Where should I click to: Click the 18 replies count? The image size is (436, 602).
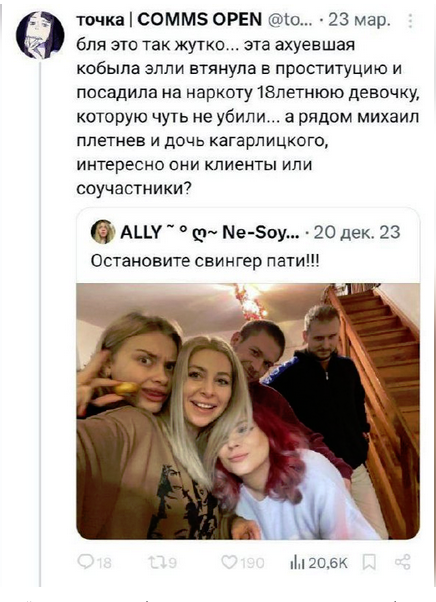tap(104, 563)
